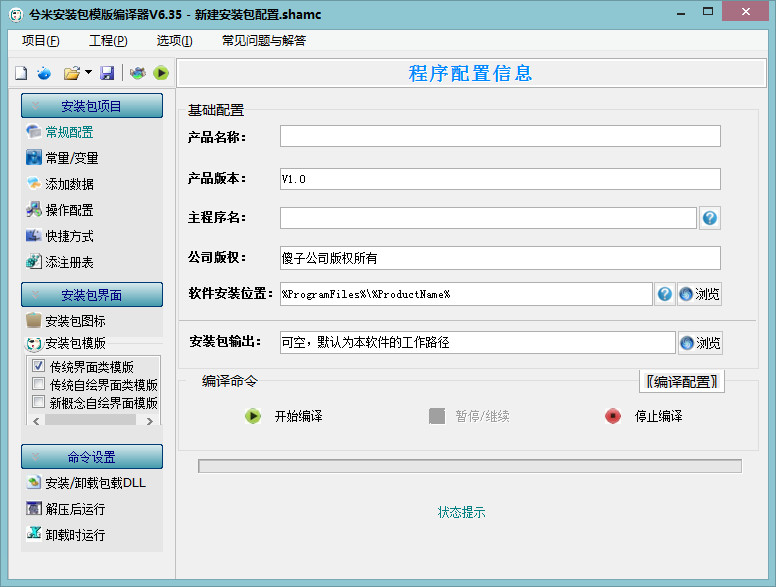776x587 pixels.
Task: Click the 主程序名 input field
Action: [x=488, y=218]
